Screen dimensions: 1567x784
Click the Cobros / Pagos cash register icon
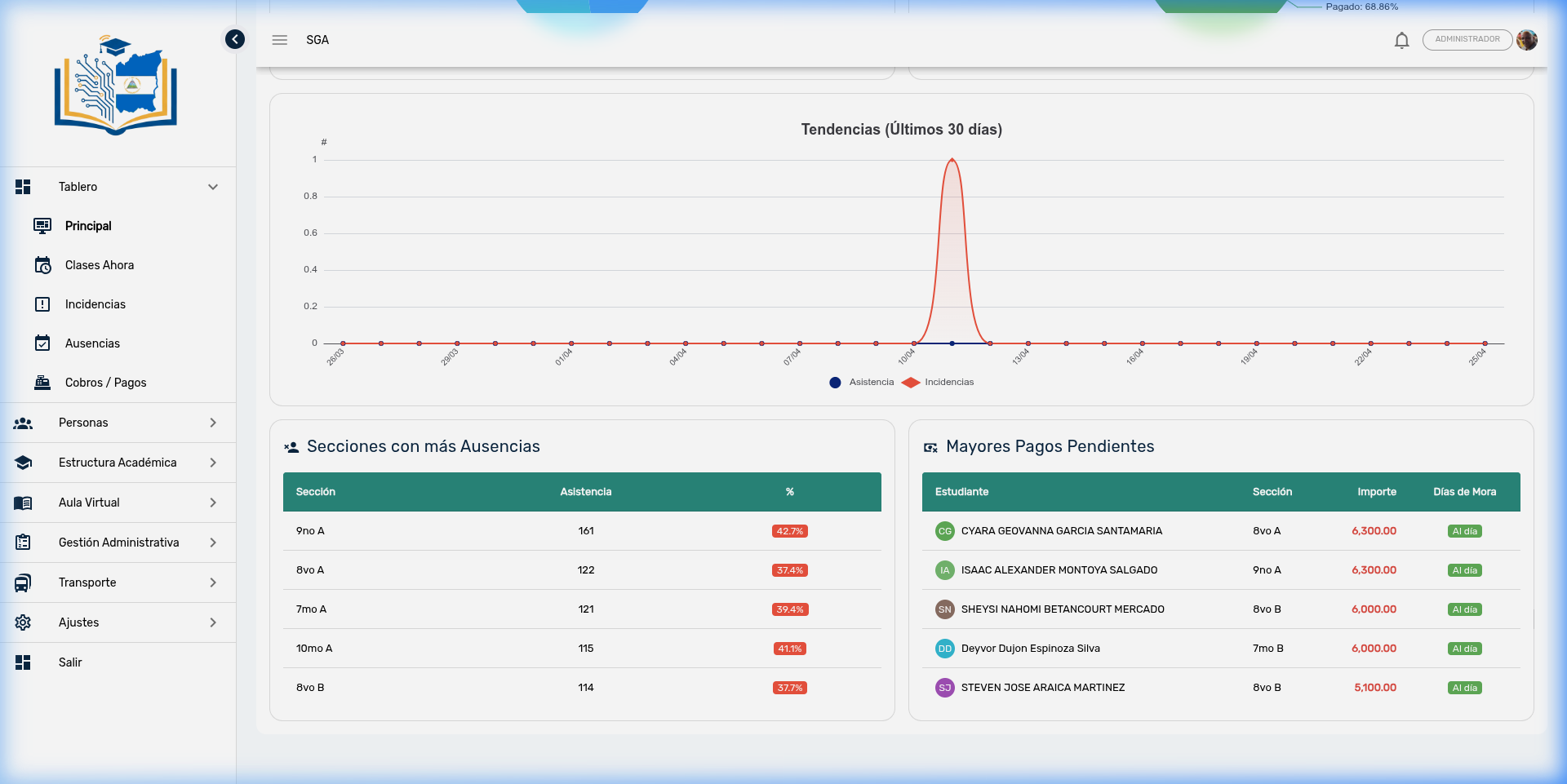coord(42,383)
